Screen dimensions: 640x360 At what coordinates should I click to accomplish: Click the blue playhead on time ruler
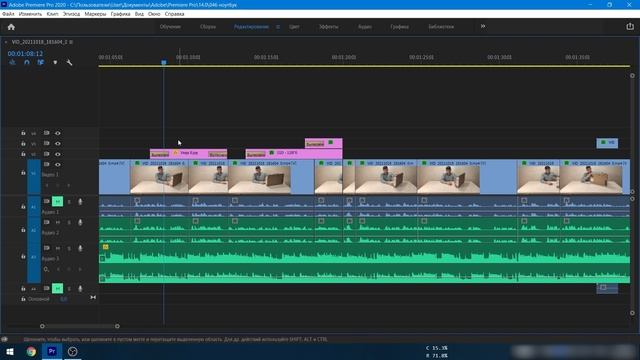[x=164, y=62]
